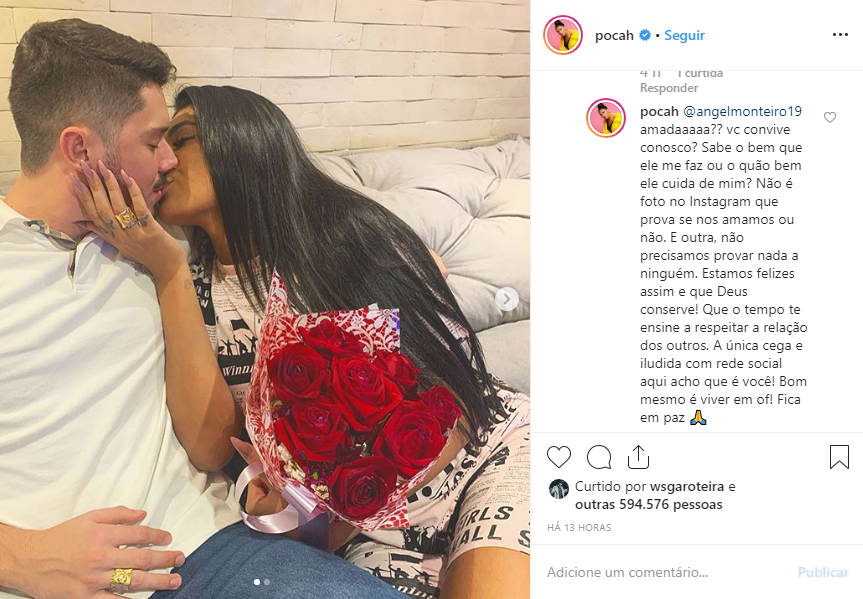This screenshot has height=599, width=863.
Task: View wsgaroteira profile from likes line
Action: (686, 487)
